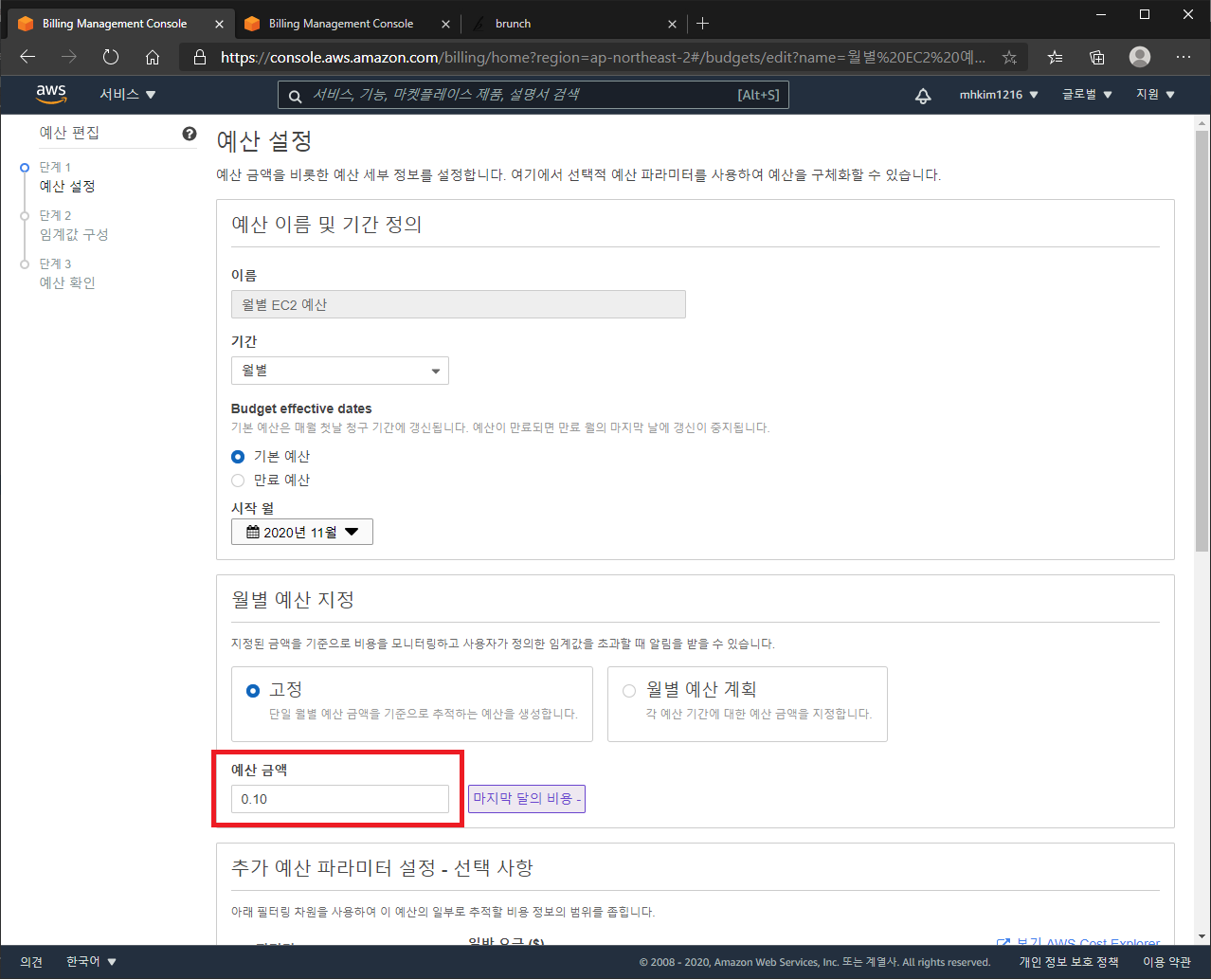Open the 2020년 11월 start month picker
Image resolution: width=1211 pixels, height=980 pixels.
click(302, 532)
